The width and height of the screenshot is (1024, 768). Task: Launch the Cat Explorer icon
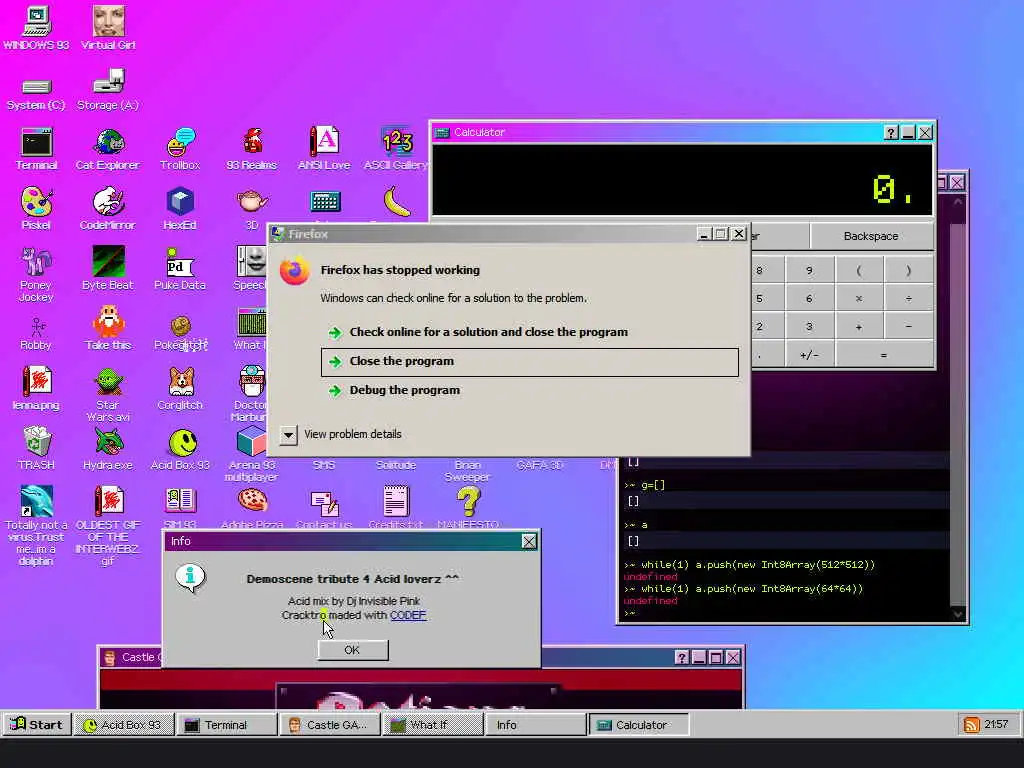click(x=108, y=149)
